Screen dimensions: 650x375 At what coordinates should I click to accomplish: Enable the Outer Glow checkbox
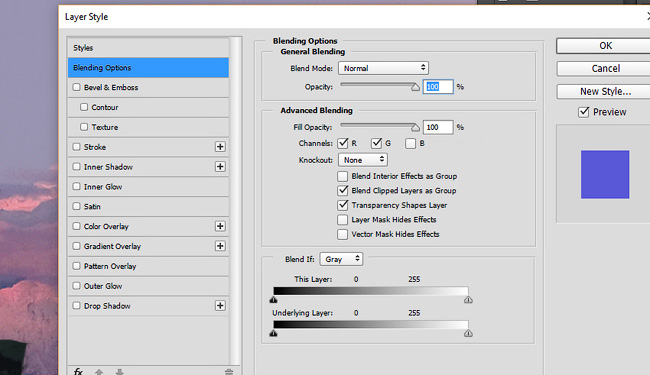(x=76, y=286)
